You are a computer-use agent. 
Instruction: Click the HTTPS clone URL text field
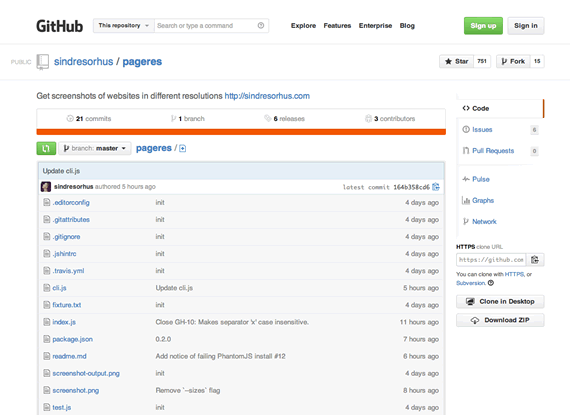491,260
